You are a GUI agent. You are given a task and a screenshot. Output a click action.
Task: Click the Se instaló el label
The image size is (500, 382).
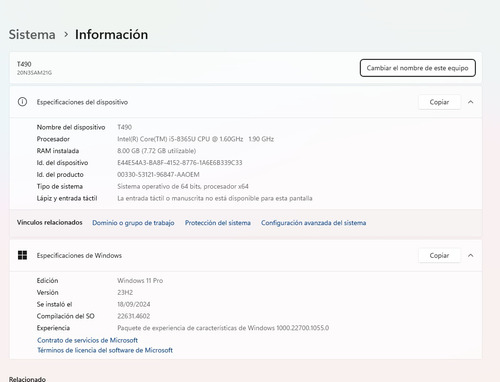click(54, 304)
